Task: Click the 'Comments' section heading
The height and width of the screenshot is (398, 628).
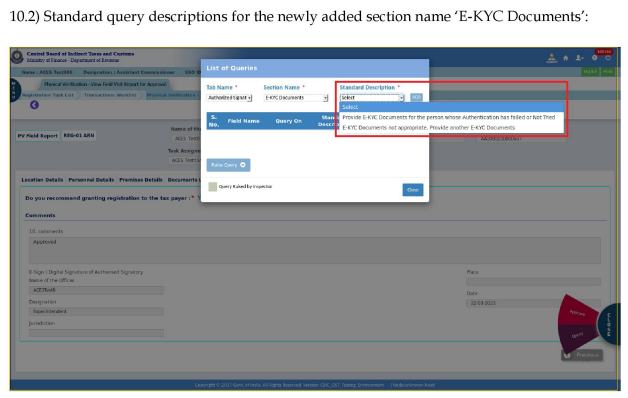Action: (40, 215)
